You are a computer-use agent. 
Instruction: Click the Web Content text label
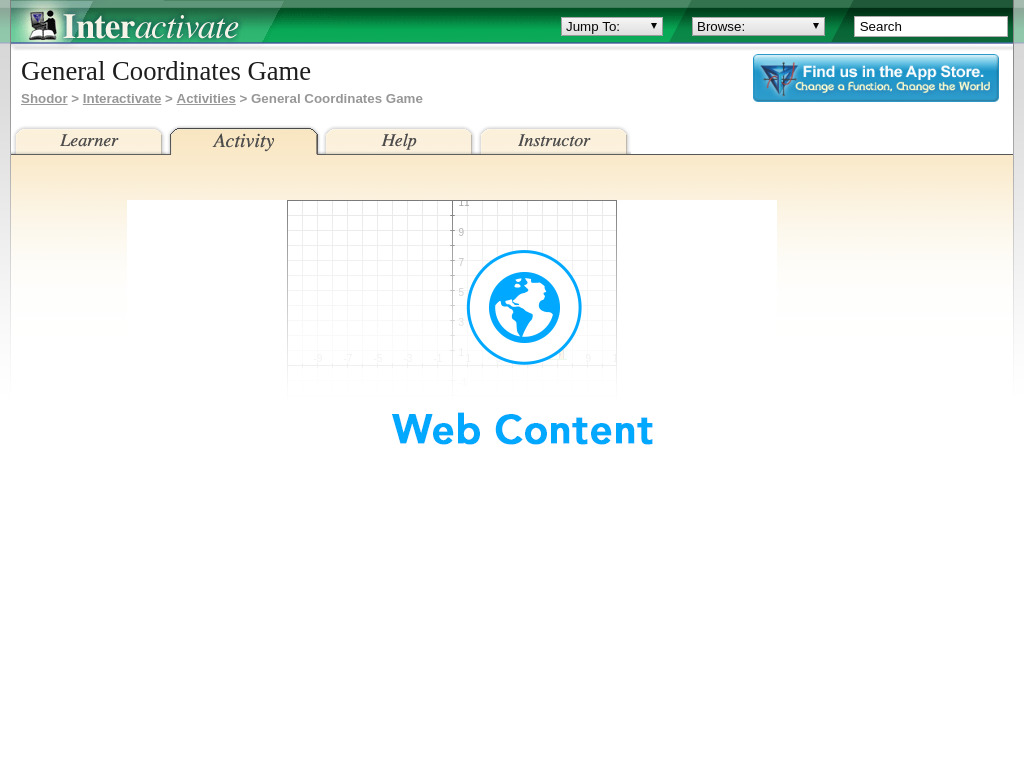[x=522, y=429]
